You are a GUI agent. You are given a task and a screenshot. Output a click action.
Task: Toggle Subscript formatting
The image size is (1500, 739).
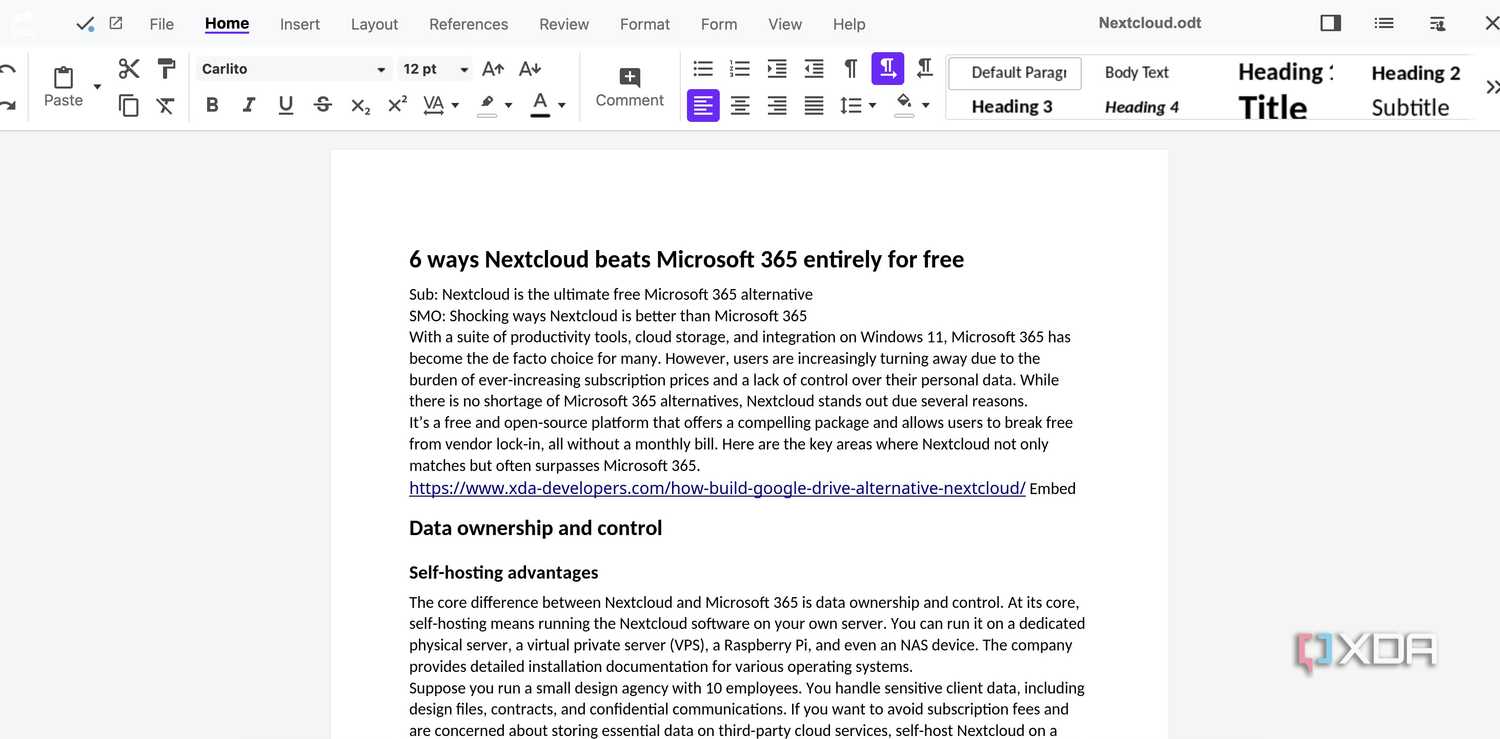coord(360,105)
